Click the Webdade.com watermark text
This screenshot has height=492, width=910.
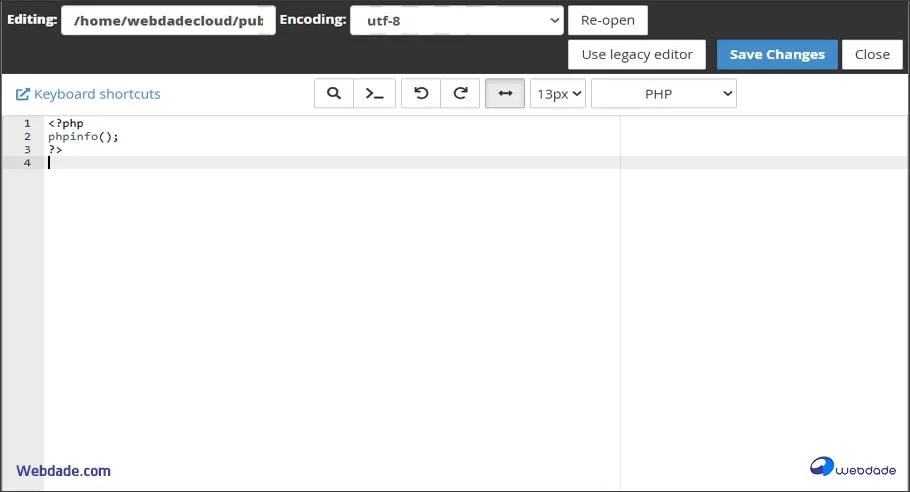pyautogui.click(x=63, y=470)
